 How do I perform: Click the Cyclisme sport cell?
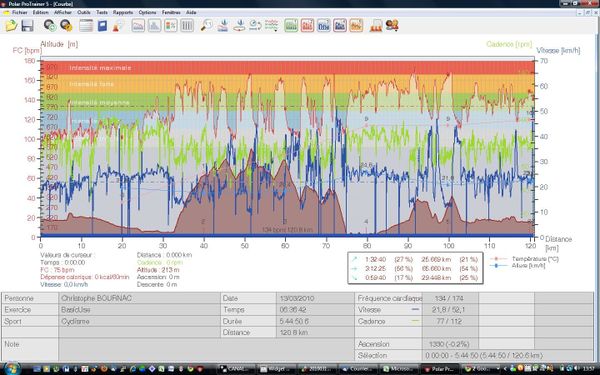[x=139, y=321]
